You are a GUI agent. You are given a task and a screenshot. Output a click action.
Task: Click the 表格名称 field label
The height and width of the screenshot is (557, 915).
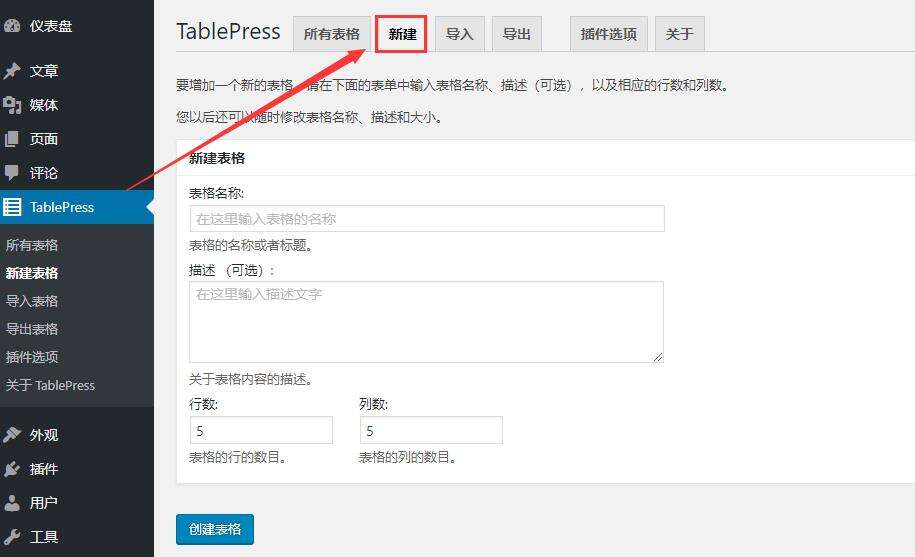click(x=216, y=193)
